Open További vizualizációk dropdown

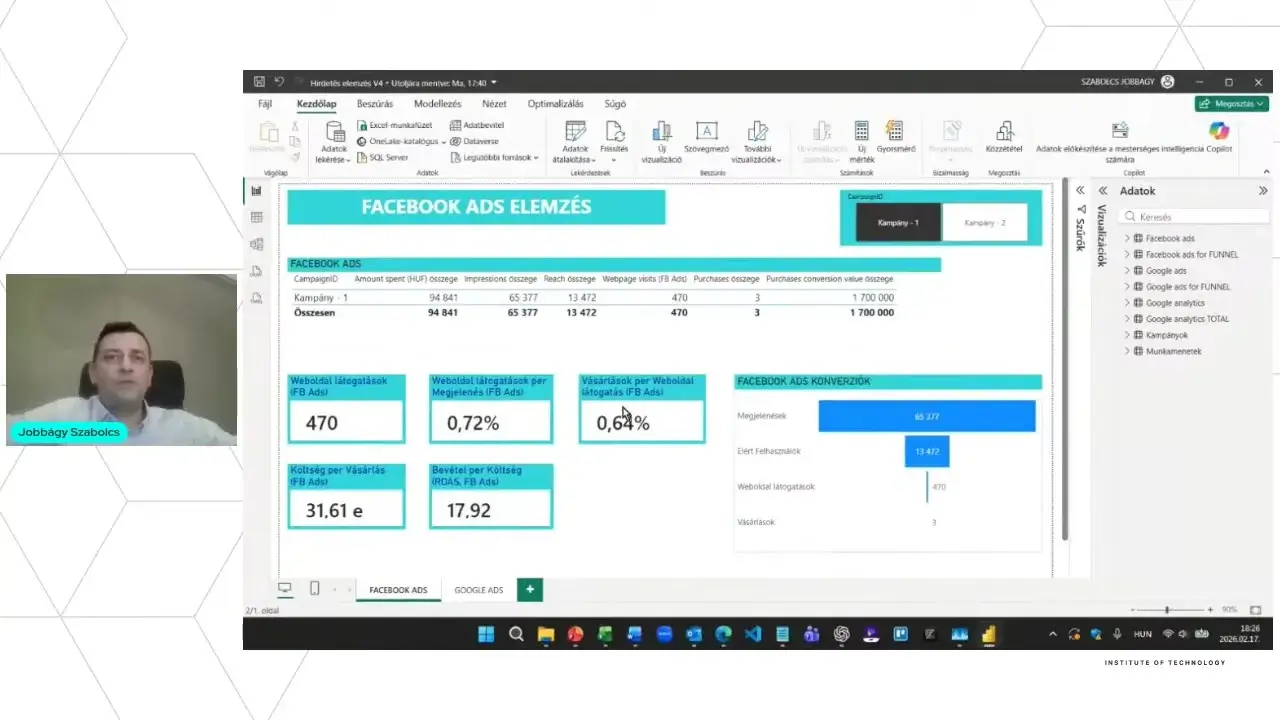point(757,142)
